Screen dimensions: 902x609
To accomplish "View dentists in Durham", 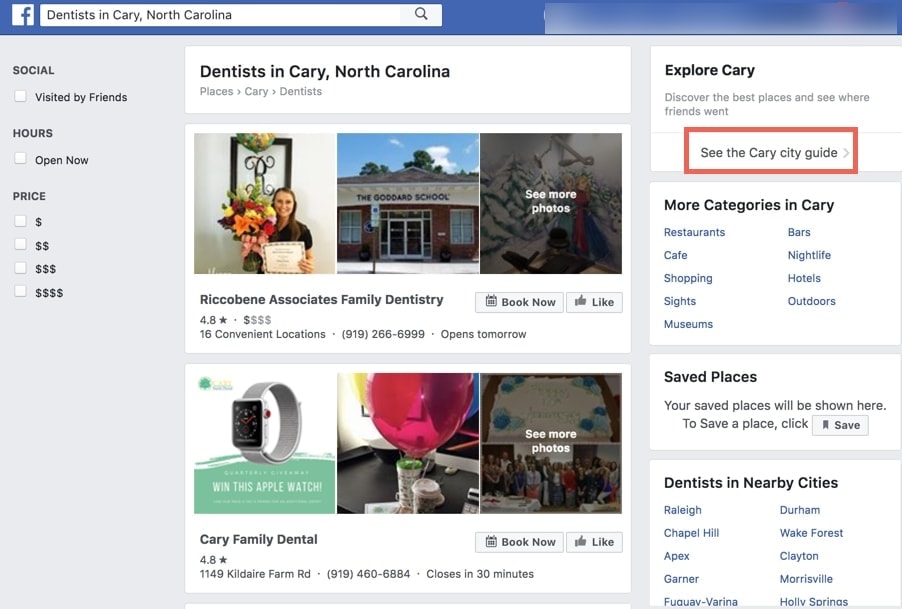I will (x=800, y=510).
